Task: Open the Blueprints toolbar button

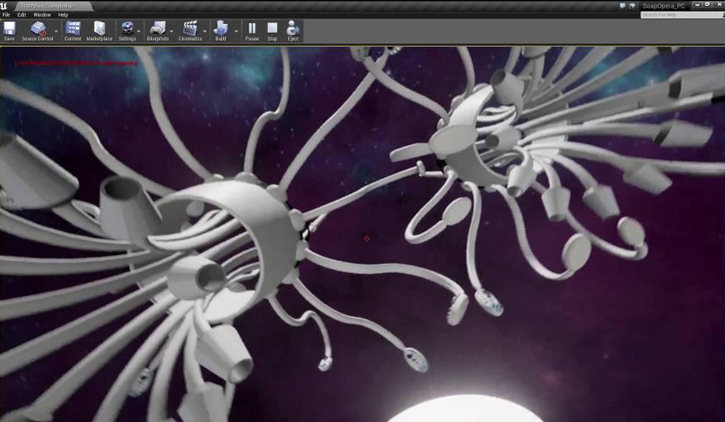Action: tap(158, 31)
